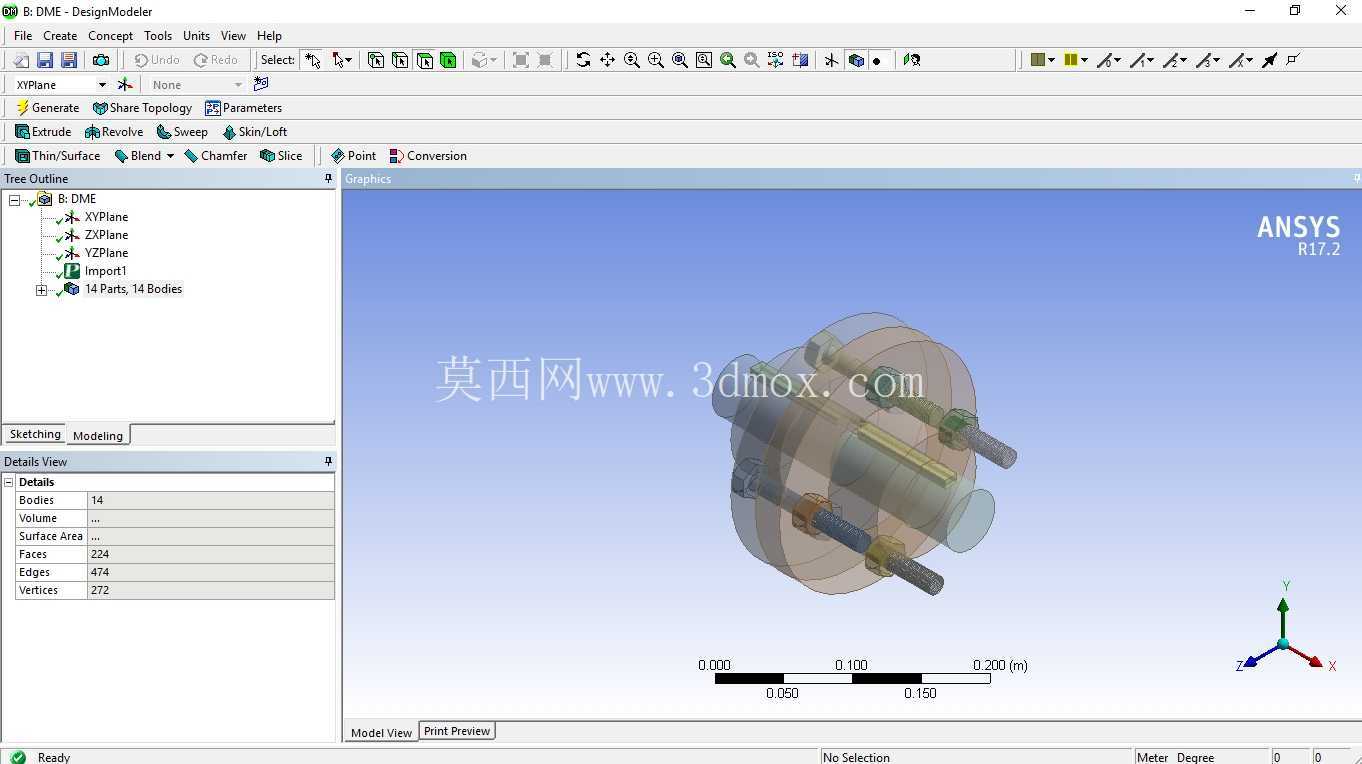Choose the Zoom tool with vertical arrows
Viewport: 1362px width, 764px height.
(631, 60)
